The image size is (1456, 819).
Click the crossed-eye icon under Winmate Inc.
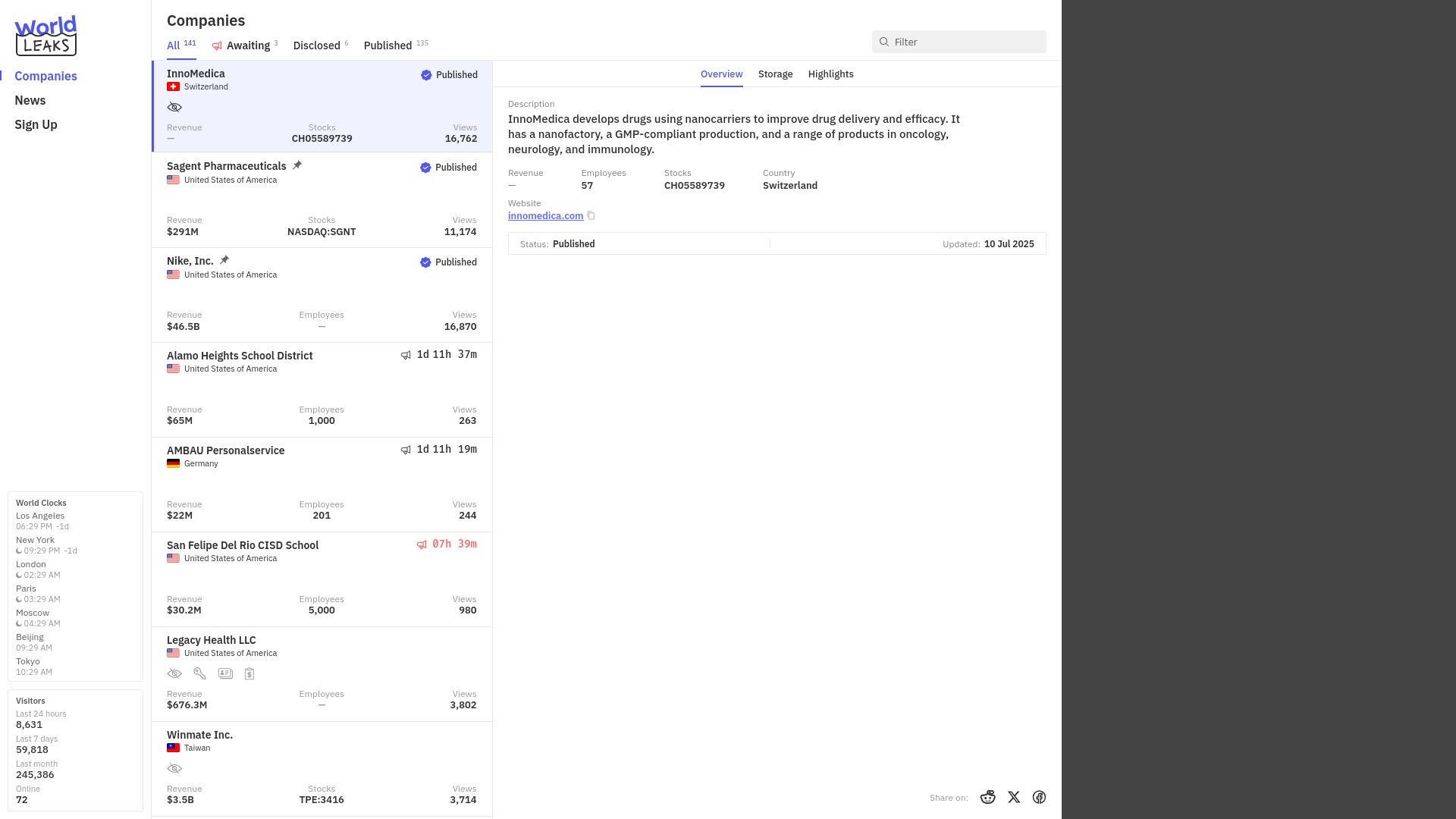[174, 768]
